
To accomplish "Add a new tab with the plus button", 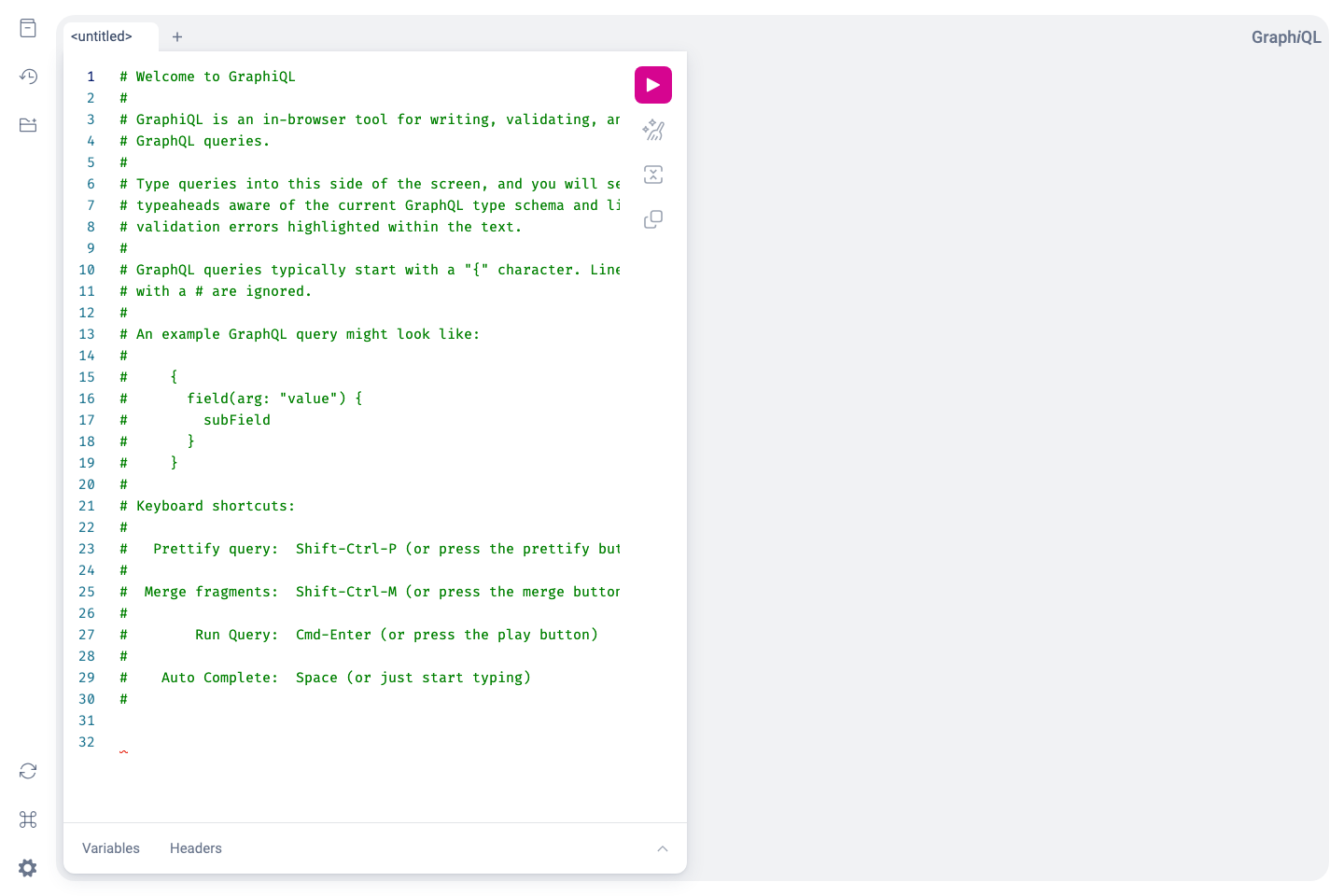I will pyautogui.click(x=177, y=36).
